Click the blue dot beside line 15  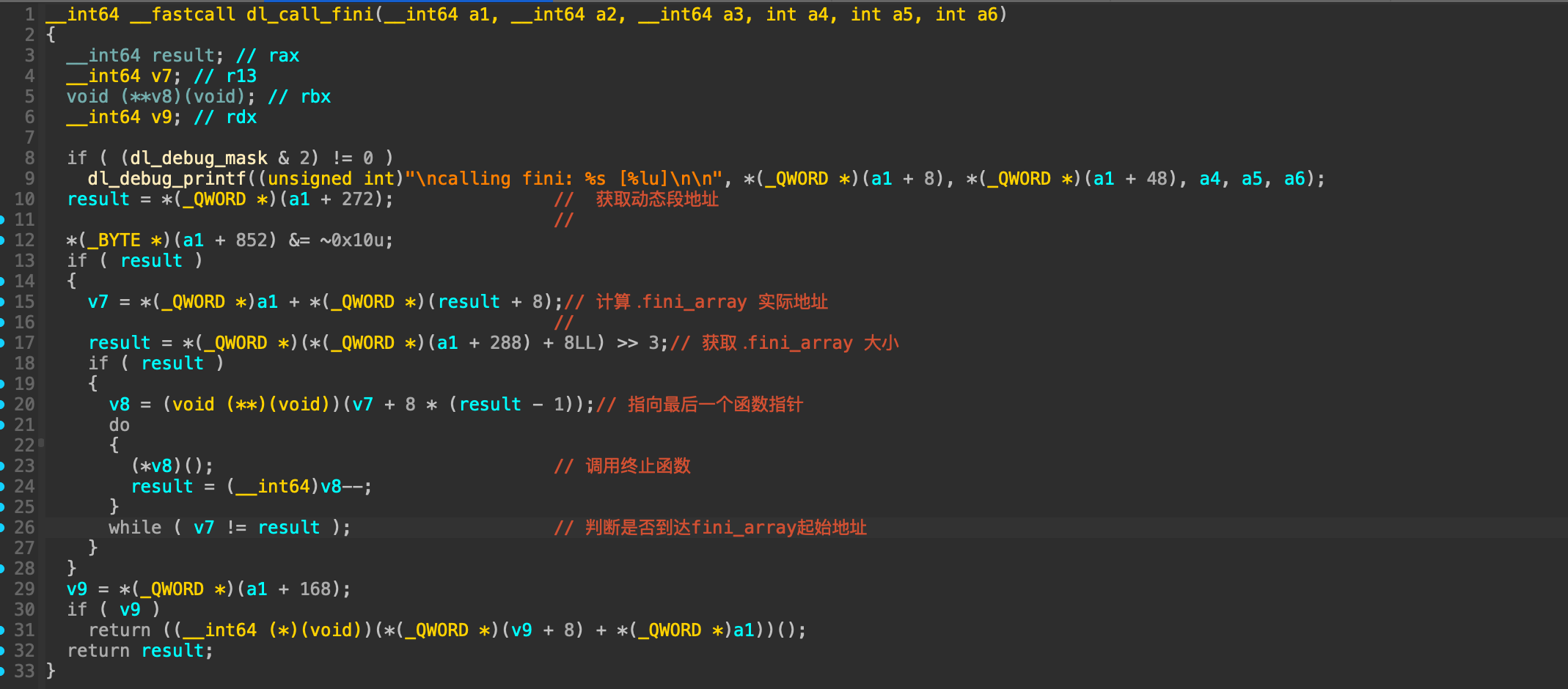coord(2,302)
